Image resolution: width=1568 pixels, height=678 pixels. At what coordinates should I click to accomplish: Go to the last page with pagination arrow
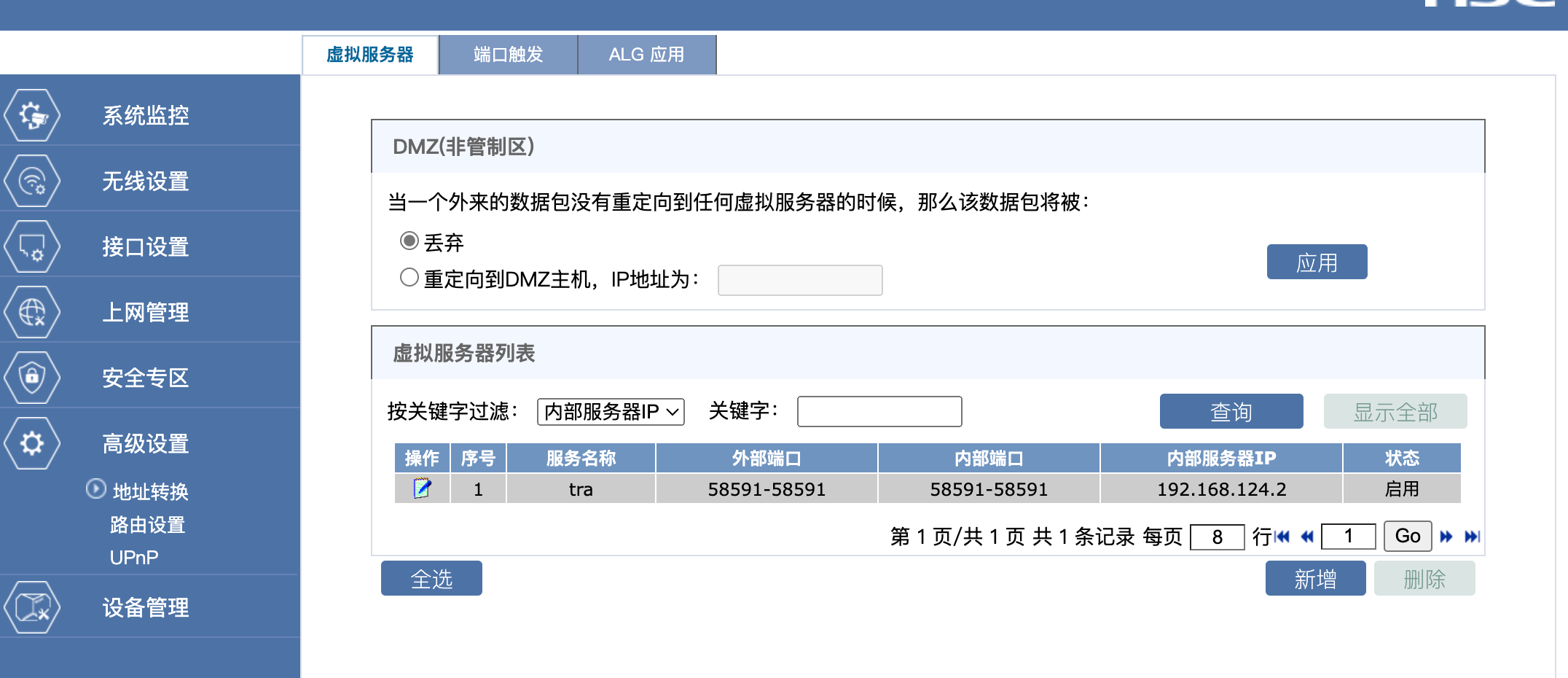[x=1472, y=537]
